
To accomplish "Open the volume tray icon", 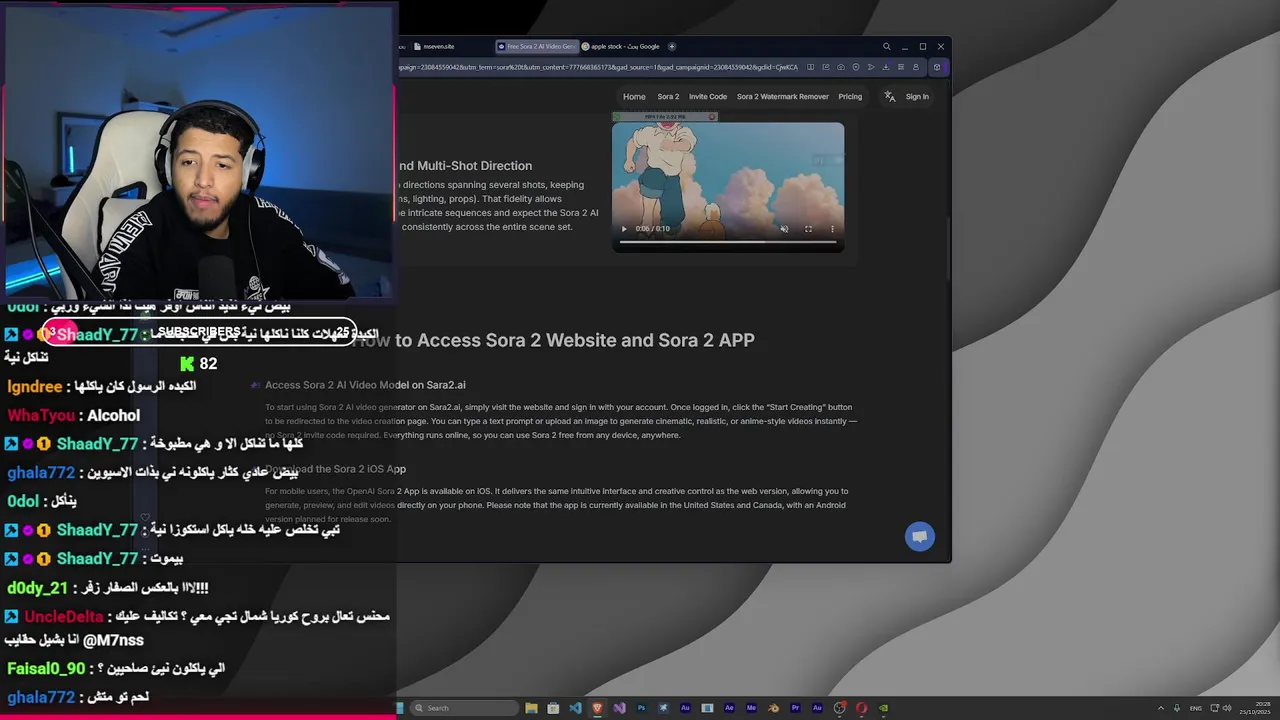I will (x=1228, y=708).
